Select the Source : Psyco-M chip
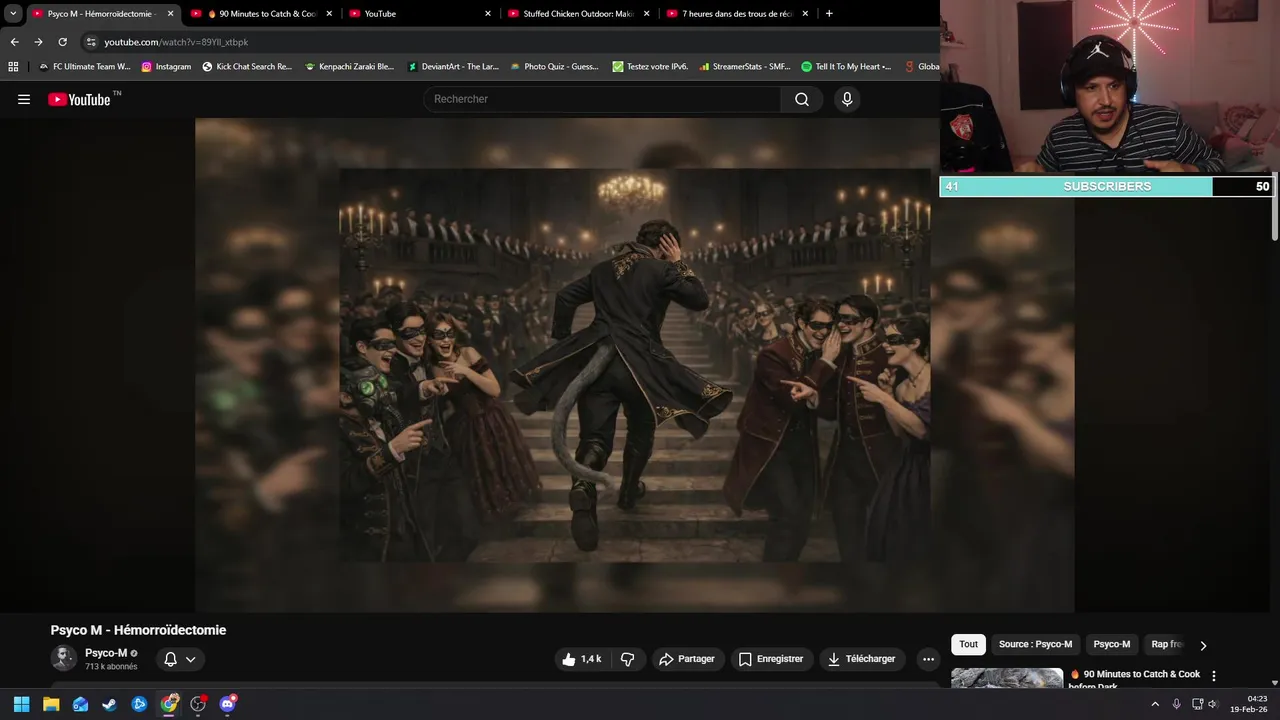Image resolution: width=1280 pixels, height=720 pixels. [x=1035, y=644]
